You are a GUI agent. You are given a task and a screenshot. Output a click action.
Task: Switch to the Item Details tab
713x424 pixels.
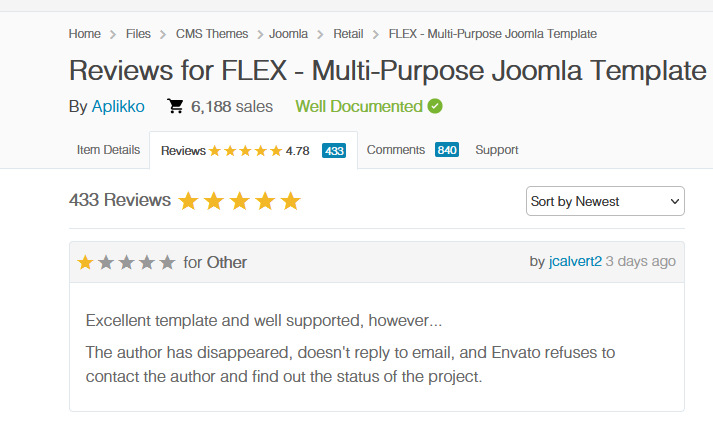[x=108, y=150]
